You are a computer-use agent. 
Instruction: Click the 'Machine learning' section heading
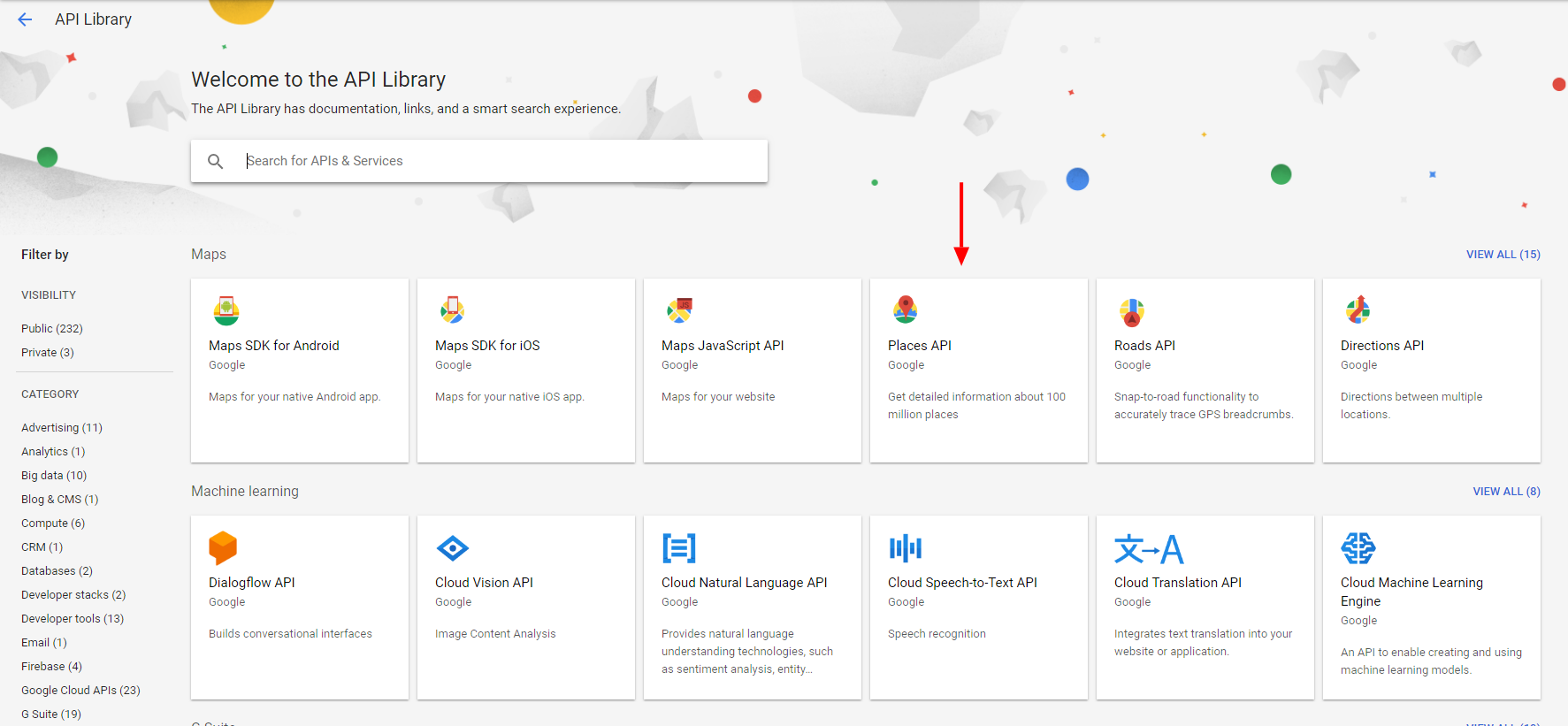(x=245, y=492)
